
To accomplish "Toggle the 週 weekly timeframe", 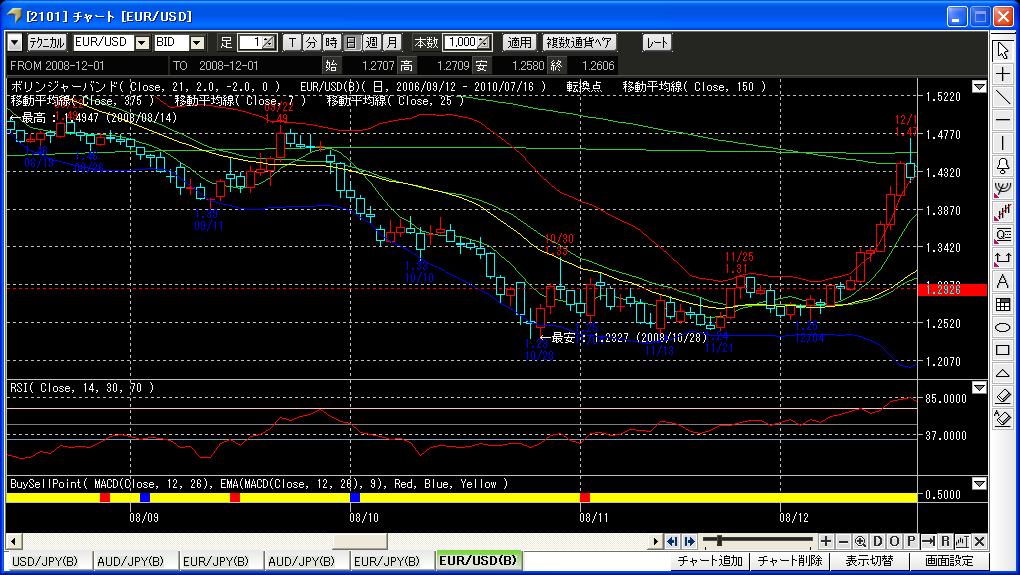I will coord(371,42).
